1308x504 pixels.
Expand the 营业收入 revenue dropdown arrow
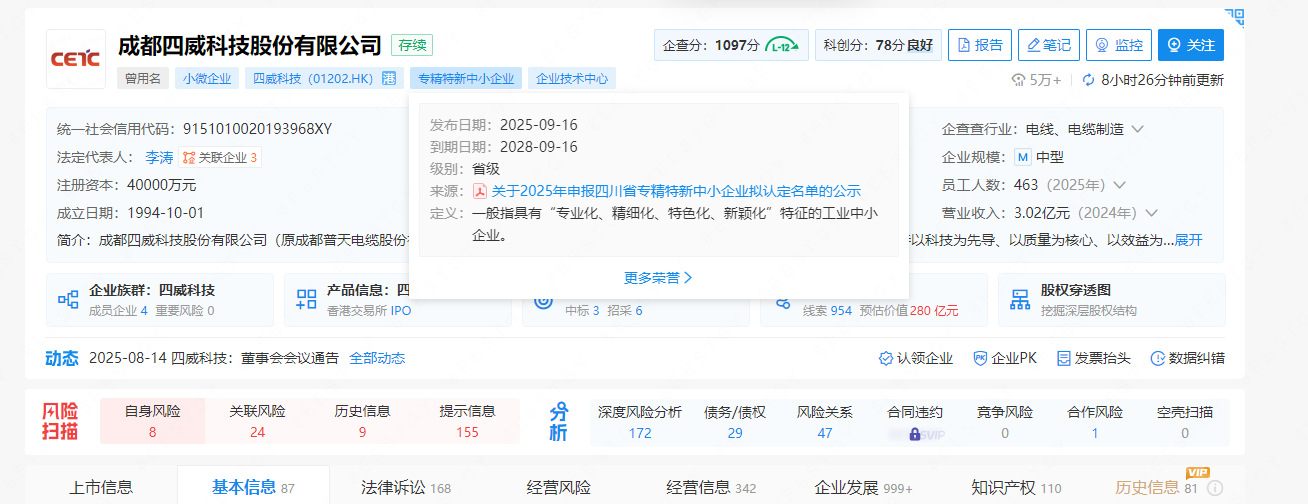coord(1152,213)
